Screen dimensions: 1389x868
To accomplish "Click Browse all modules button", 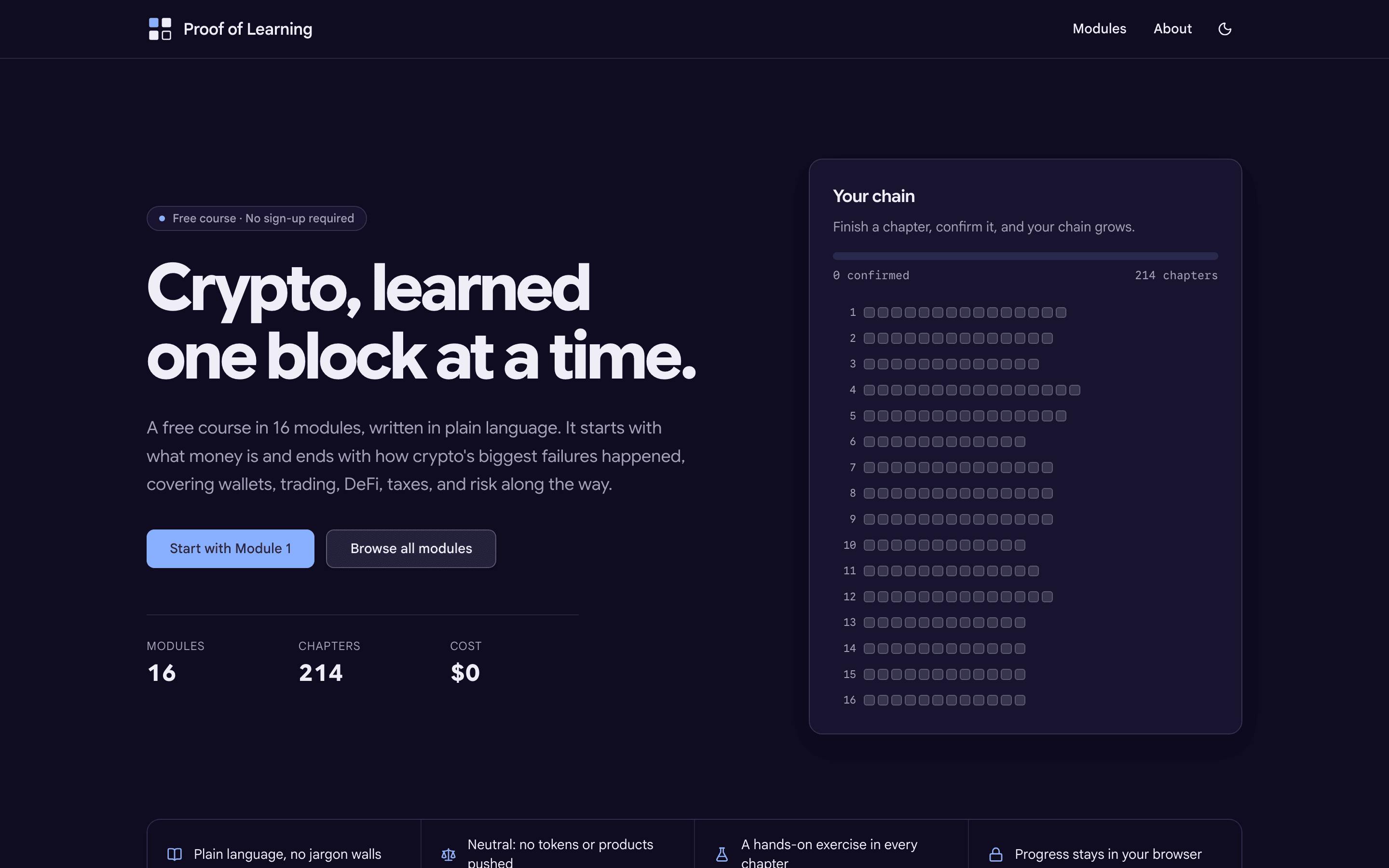I will pos(411,548).
